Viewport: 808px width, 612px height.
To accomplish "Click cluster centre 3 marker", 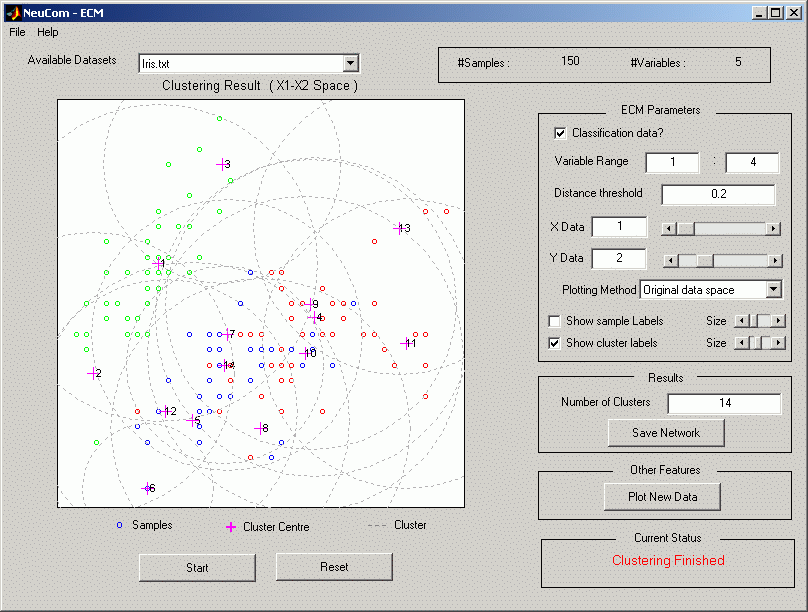I will click(x=222, y=164).
